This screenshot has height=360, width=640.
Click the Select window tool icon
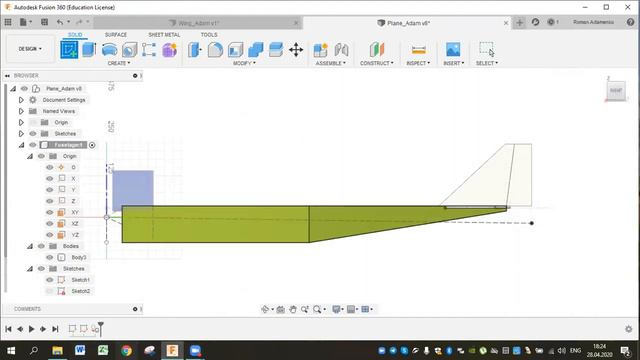coord(487,49)
